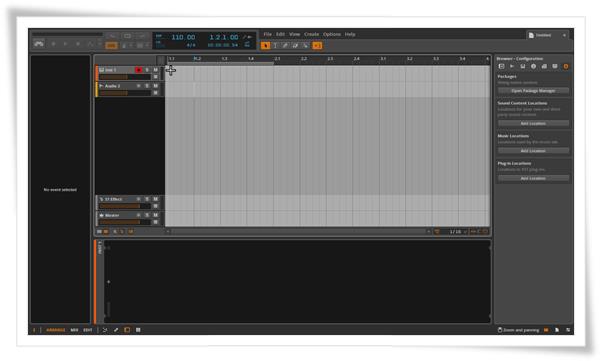Solo the Inst 1 track
Image resolution: width=600 pixels, height=361 pixels.
[147, 70]
